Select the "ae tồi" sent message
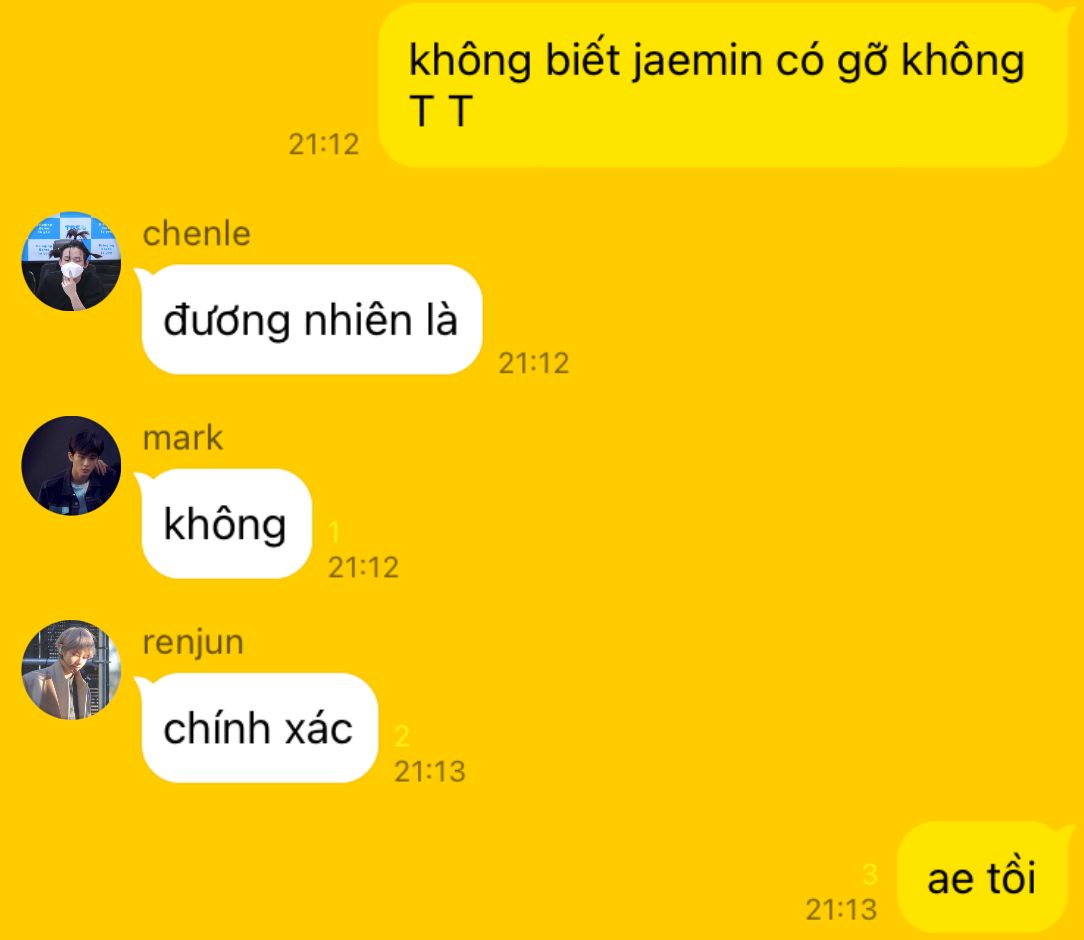 coord(982,878)
